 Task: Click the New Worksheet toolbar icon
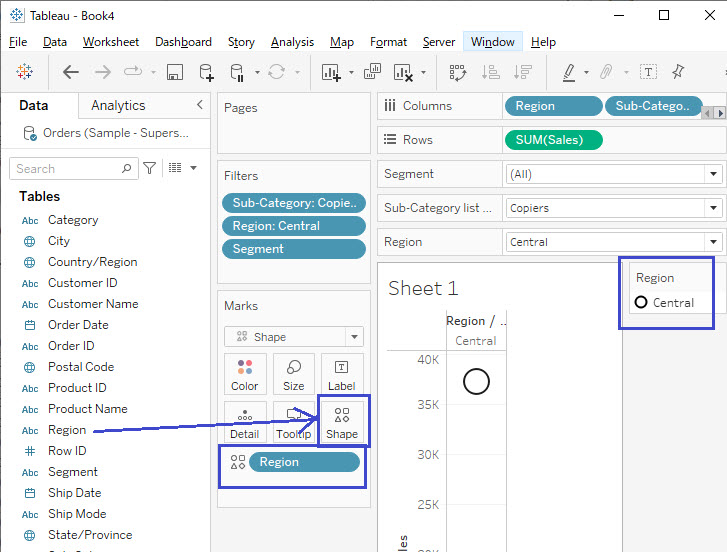pyautogui.click(x=331, y=72)
